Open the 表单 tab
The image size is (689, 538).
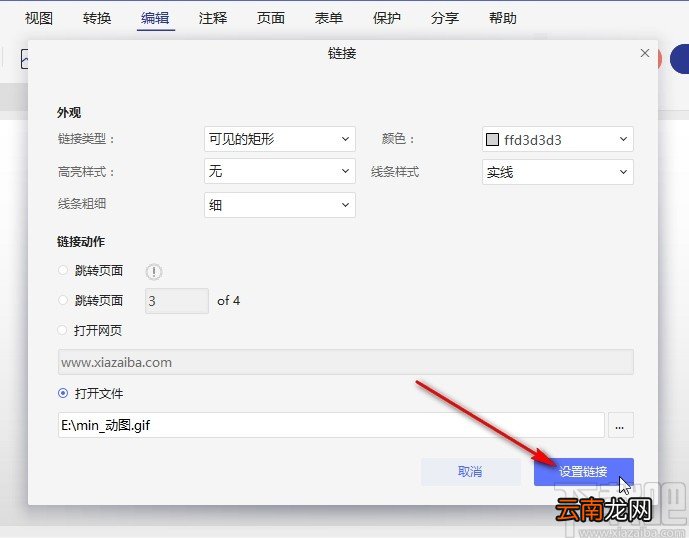(x=329, y=18)
